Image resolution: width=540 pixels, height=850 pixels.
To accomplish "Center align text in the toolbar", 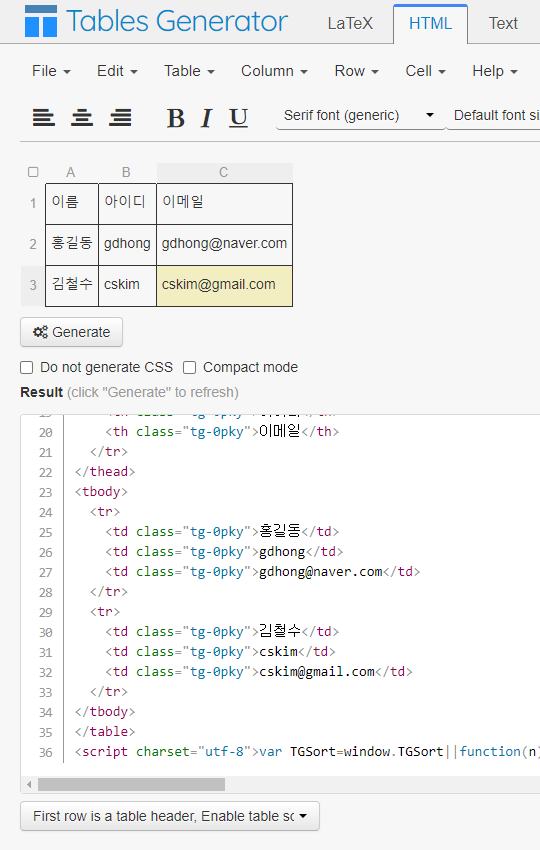I will point(82,117).
